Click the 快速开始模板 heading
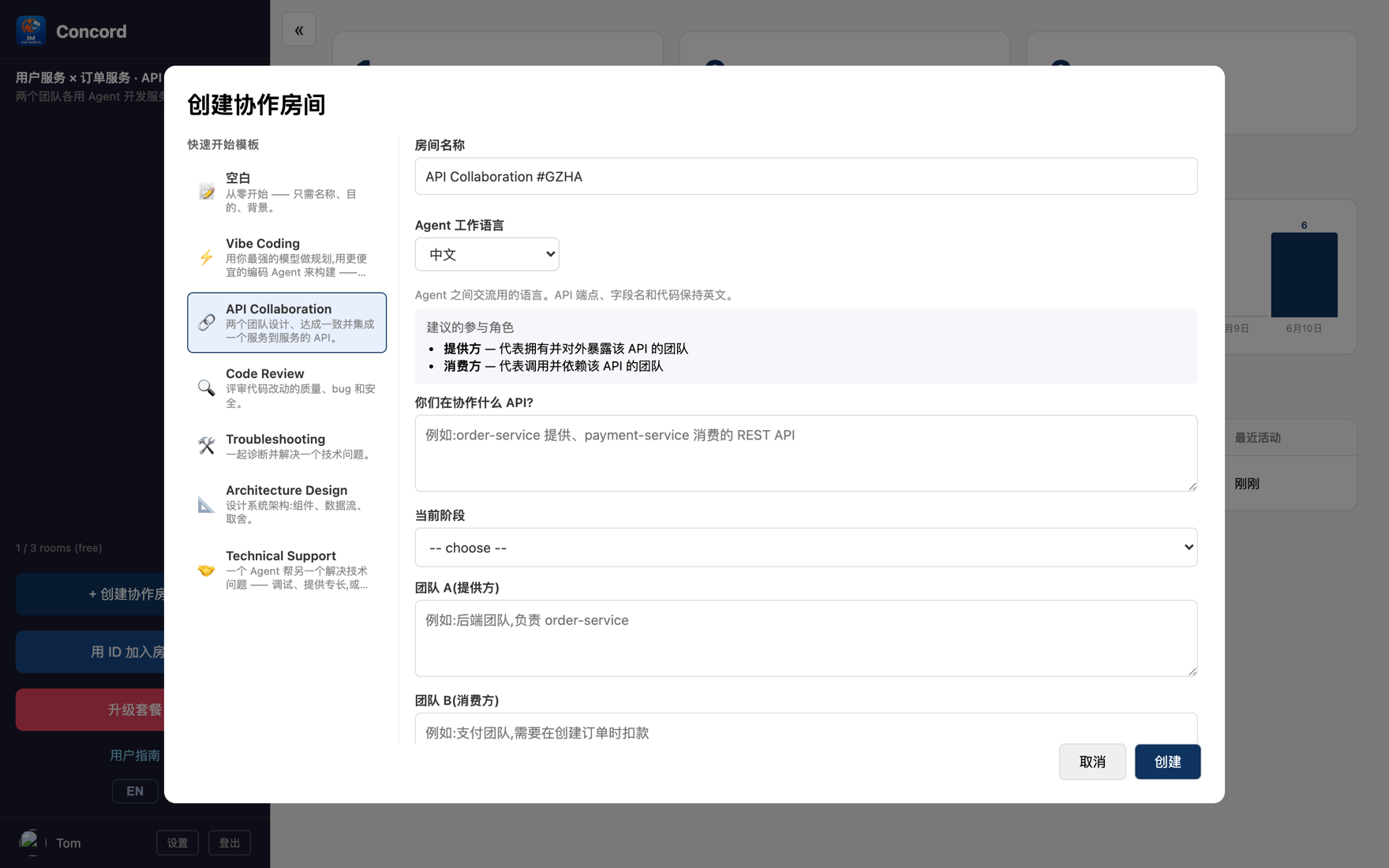 (223, 144)
